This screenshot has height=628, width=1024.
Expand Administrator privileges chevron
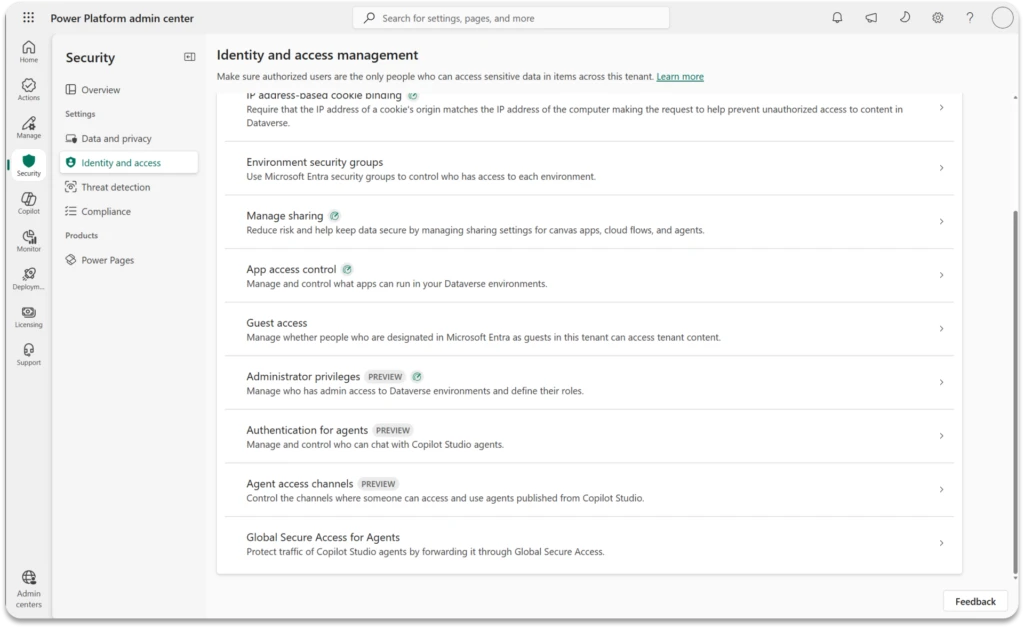pyautogui.click(x=941, y=382)
